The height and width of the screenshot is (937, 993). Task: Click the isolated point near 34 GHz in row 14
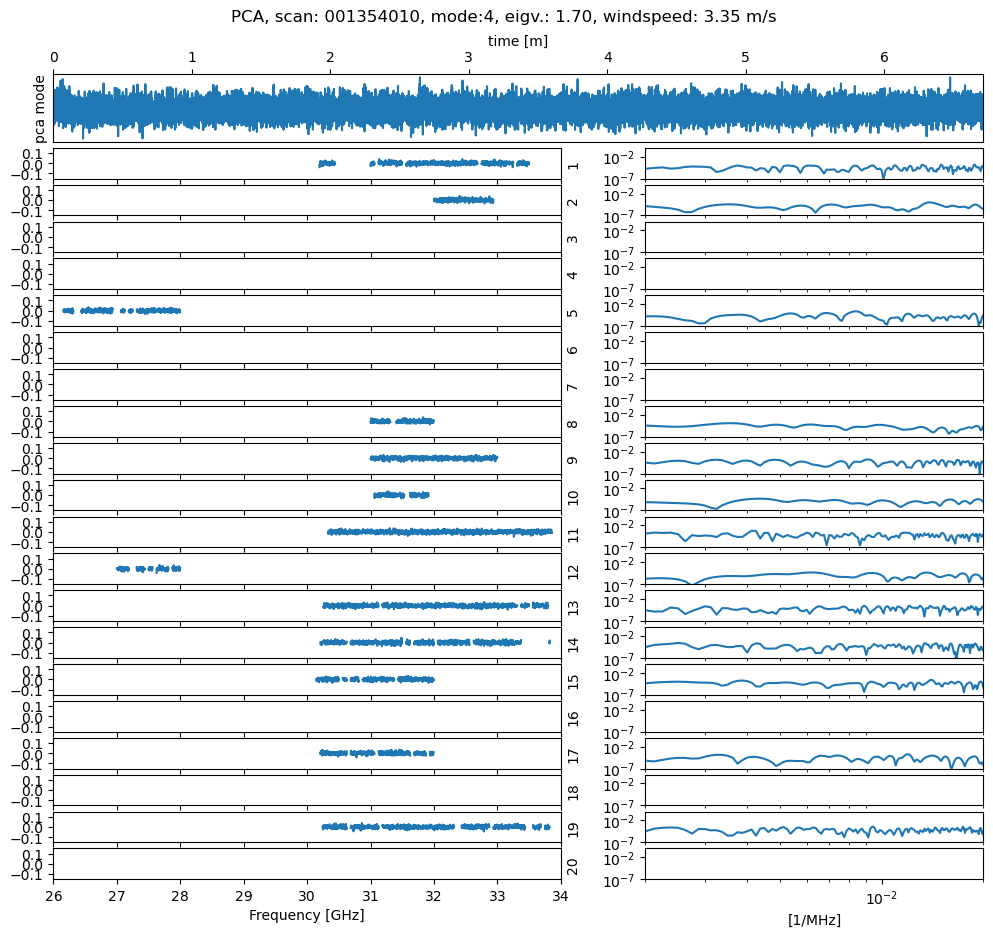549,642
